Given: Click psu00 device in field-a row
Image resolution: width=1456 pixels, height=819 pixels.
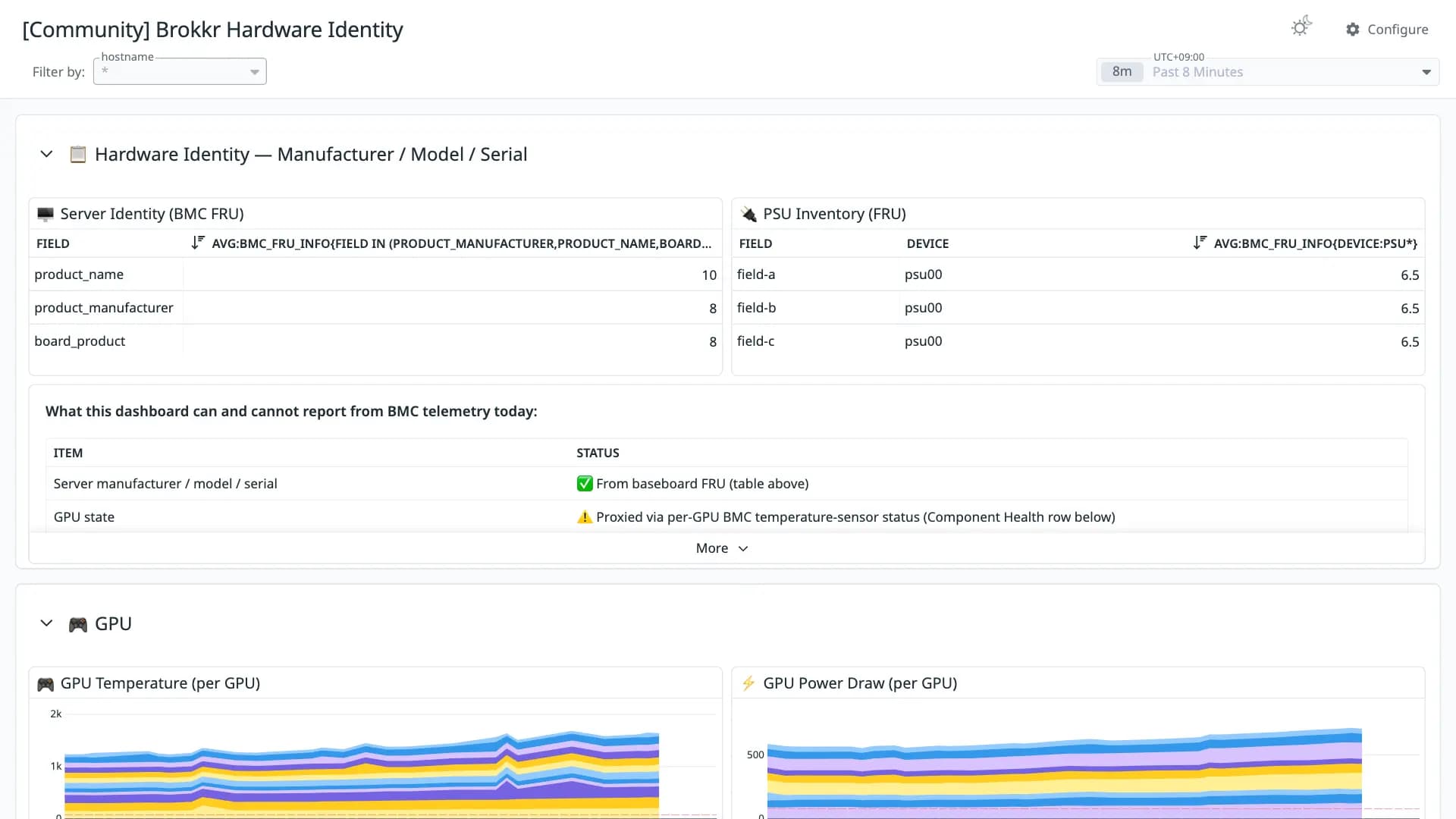Looking at the screenshot, I should tap(923, 275).
